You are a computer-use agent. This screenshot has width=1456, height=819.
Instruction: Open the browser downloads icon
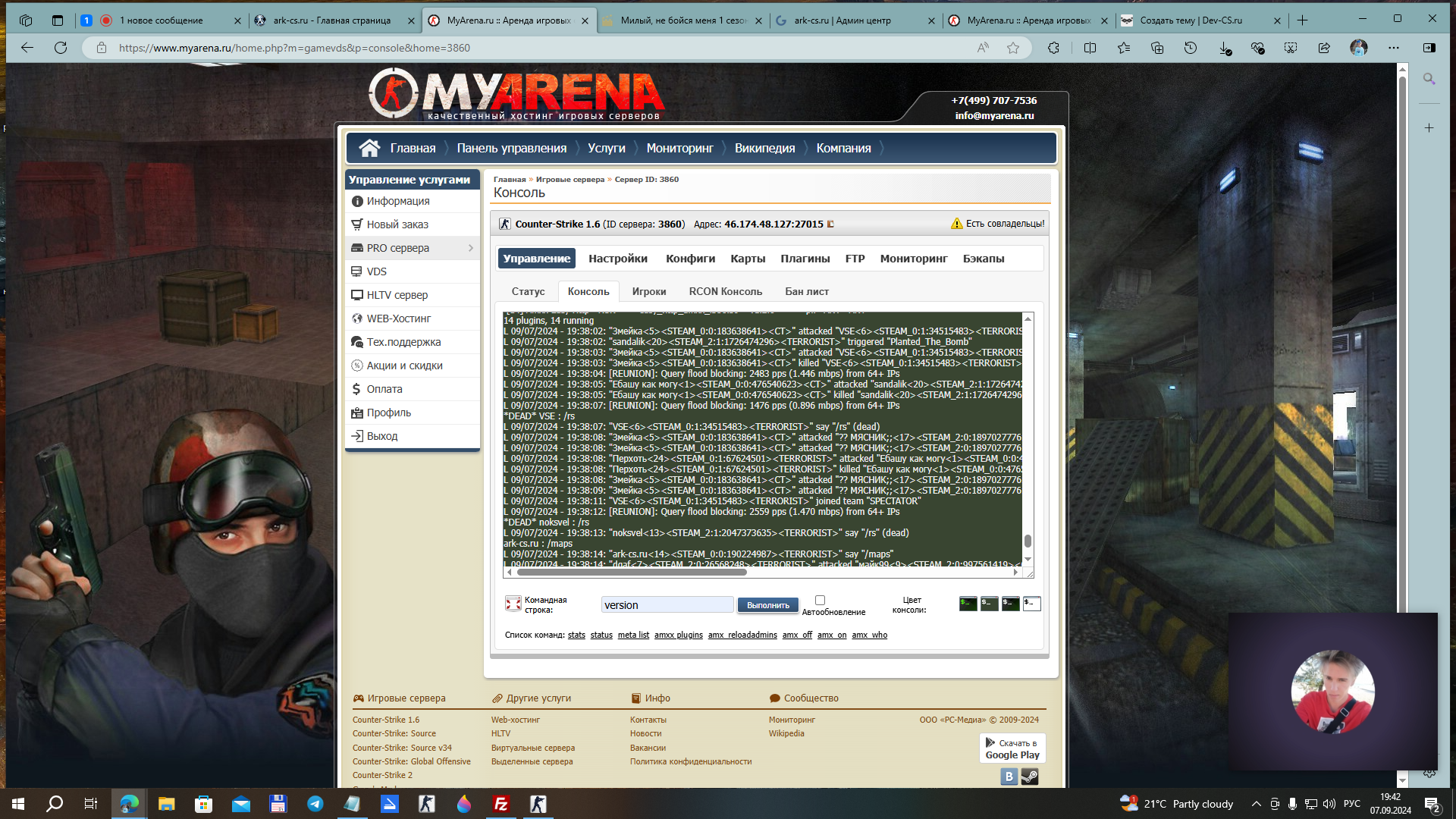click(1225, 48)
